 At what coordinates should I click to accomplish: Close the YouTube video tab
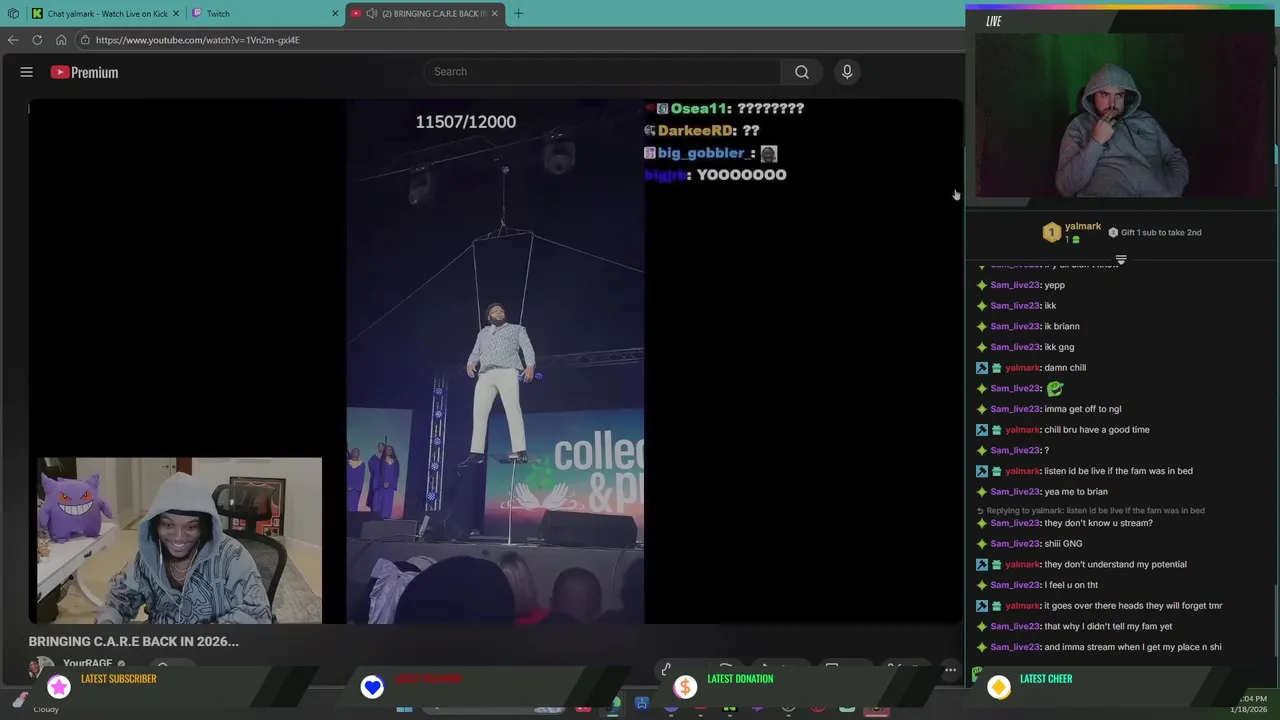494,14
